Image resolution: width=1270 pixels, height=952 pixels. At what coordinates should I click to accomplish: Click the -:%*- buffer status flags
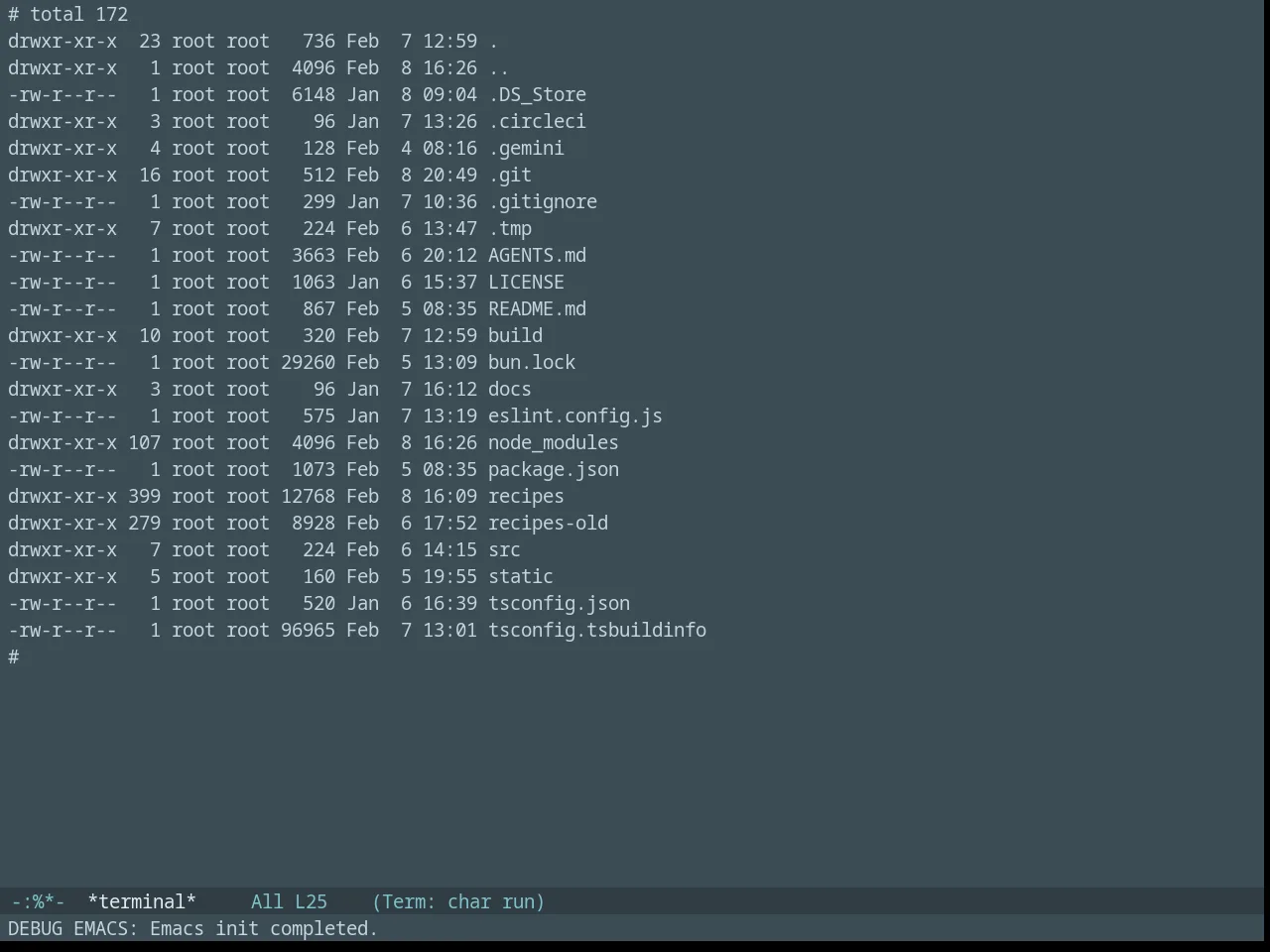tap(38, 901)
